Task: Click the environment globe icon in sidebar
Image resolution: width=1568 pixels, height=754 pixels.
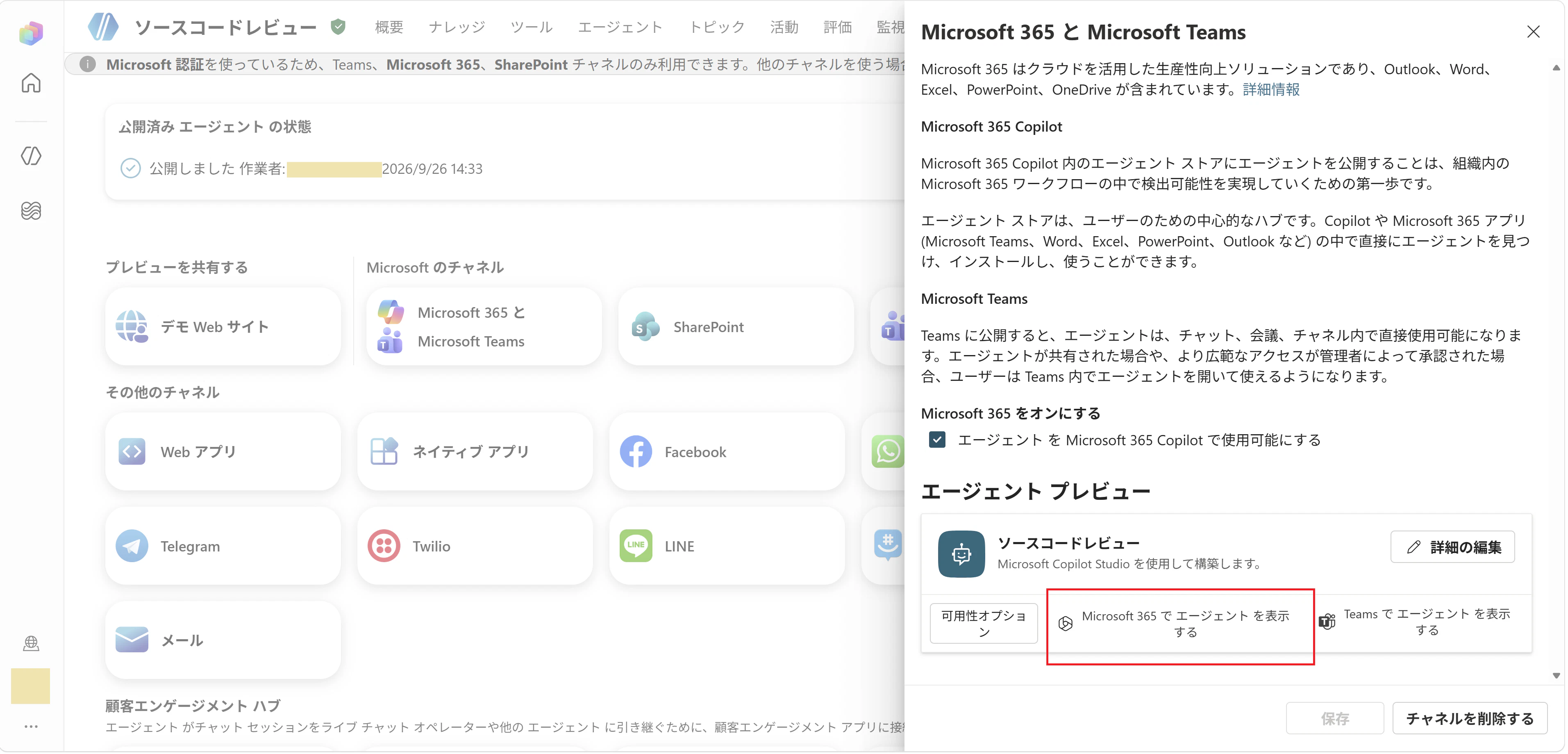Action: pos(31,643)
